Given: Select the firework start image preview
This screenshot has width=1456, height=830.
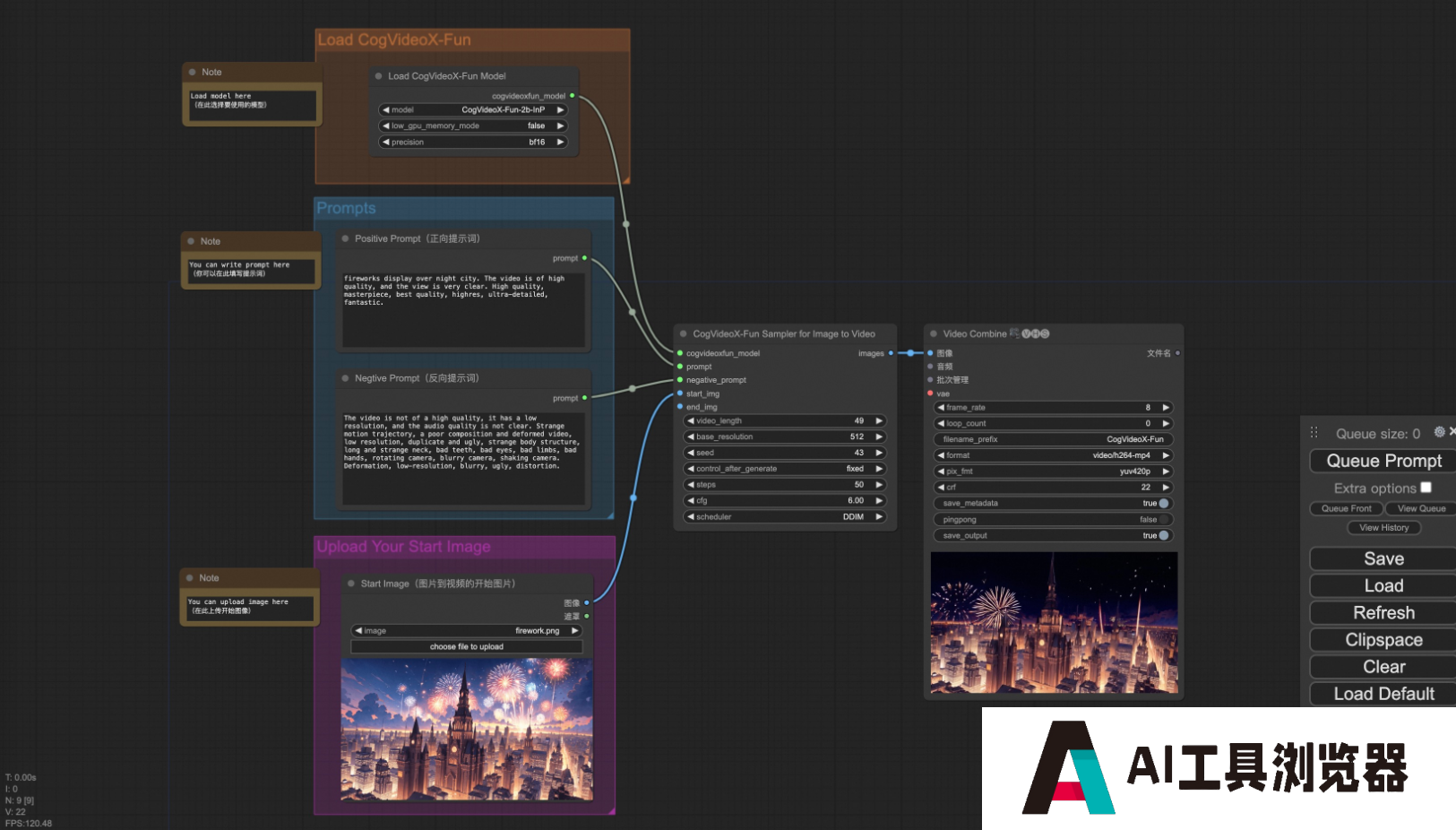Looking at the screenshot, I should [467, 730].
